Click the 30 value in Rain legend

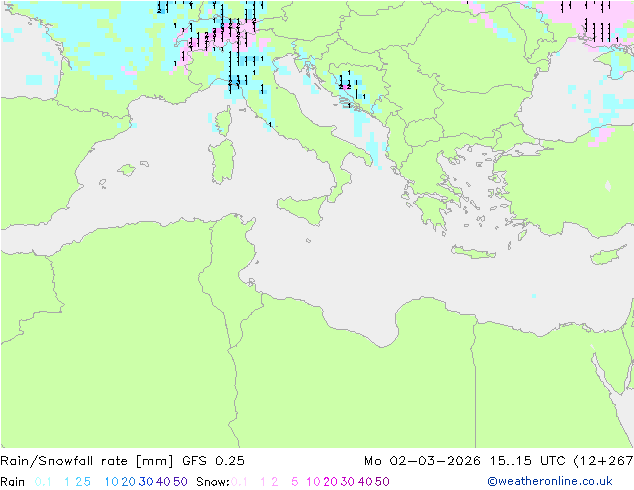(146, 482)
